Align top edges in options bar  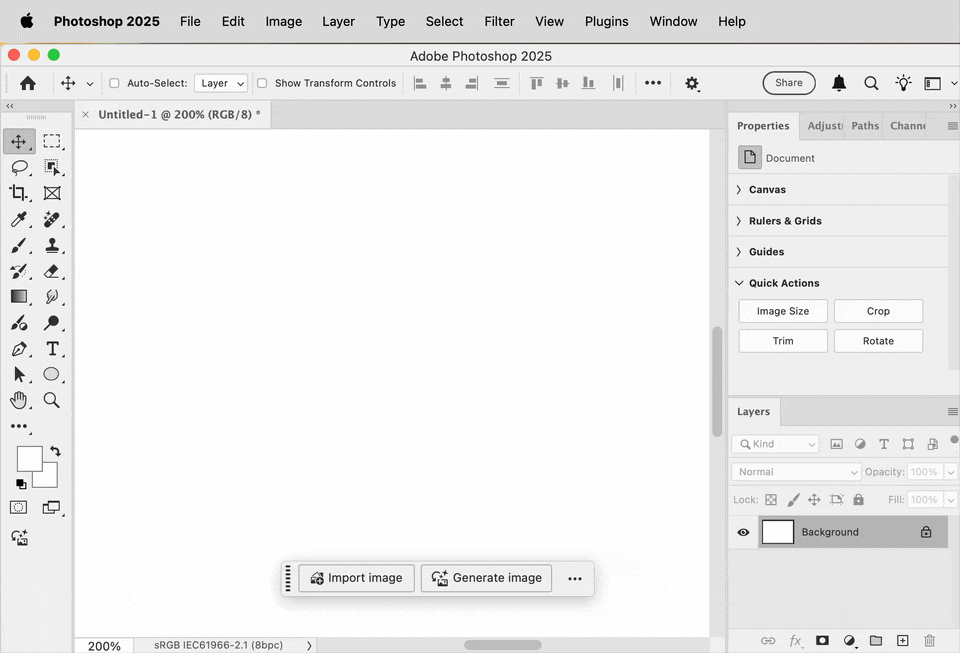(x=536, y=83)
